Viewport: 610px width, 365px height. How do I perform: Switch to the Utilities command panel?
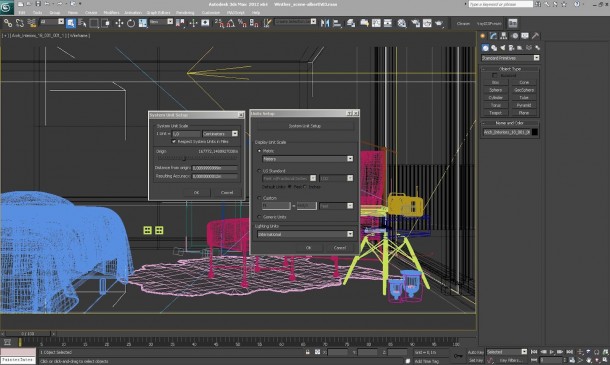tap(535, 36)
